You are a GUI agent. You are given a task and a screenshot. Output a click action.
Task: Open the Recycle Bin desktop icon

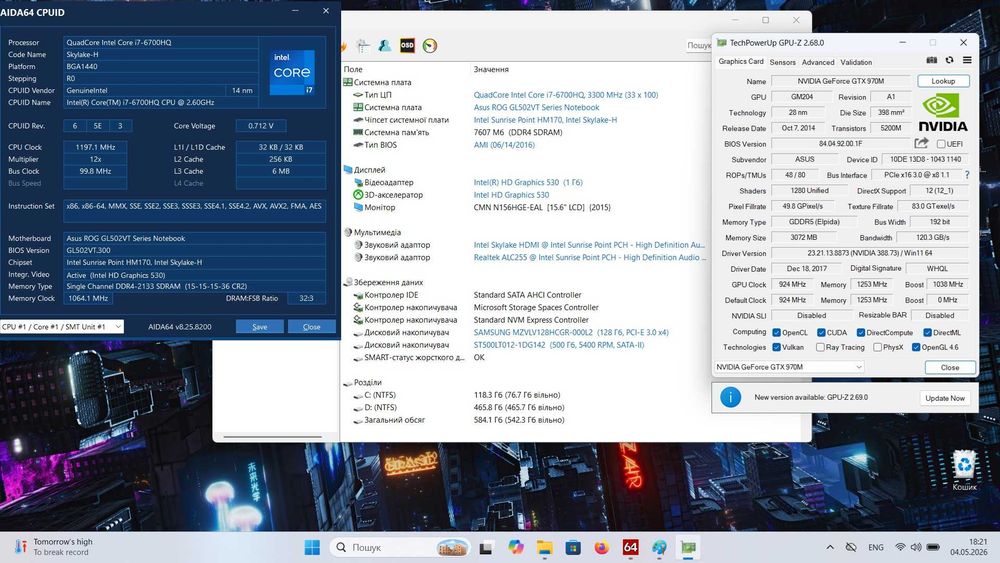[964, 470]
